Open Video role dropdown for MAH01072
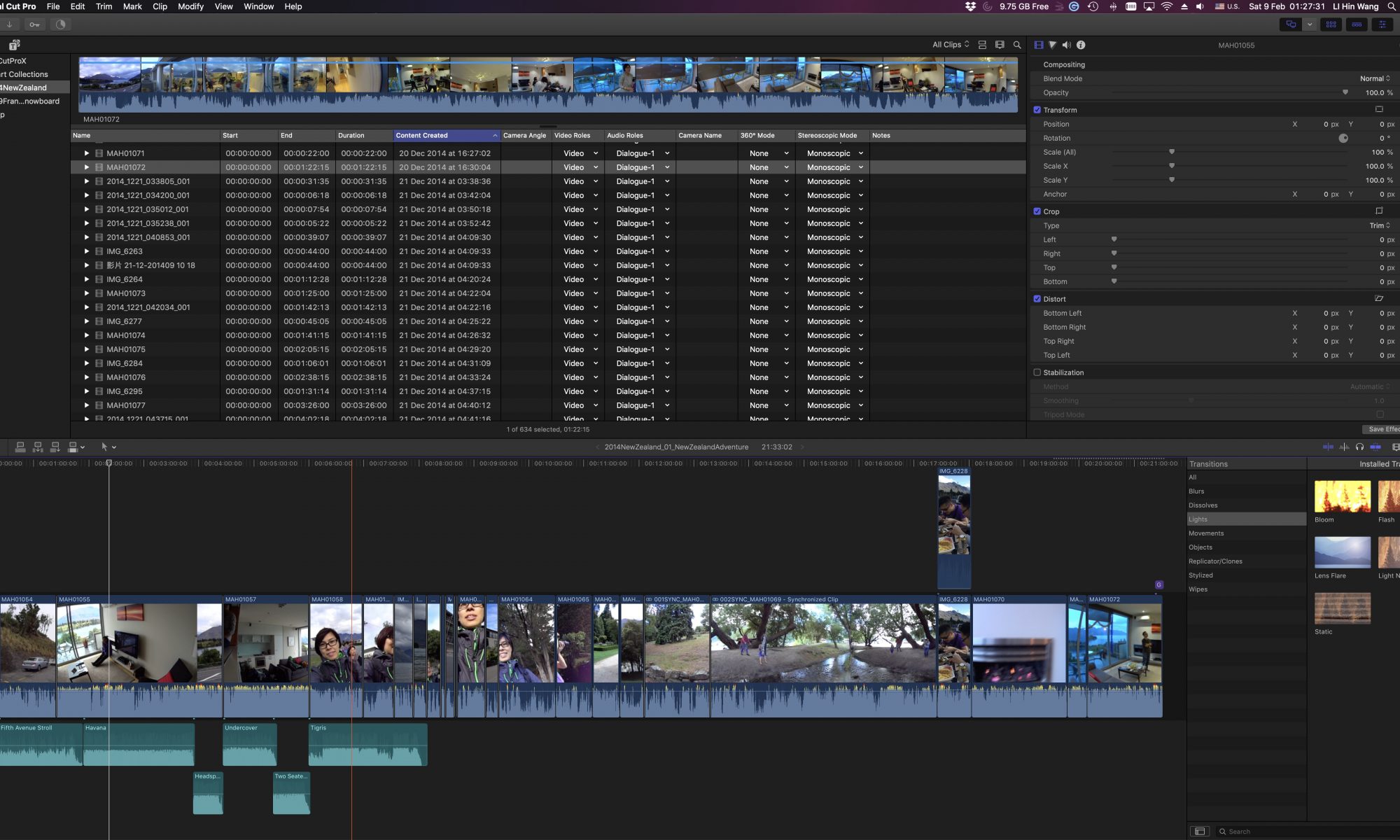This screenshot has width=1400, height=840. tap(580, 167)
